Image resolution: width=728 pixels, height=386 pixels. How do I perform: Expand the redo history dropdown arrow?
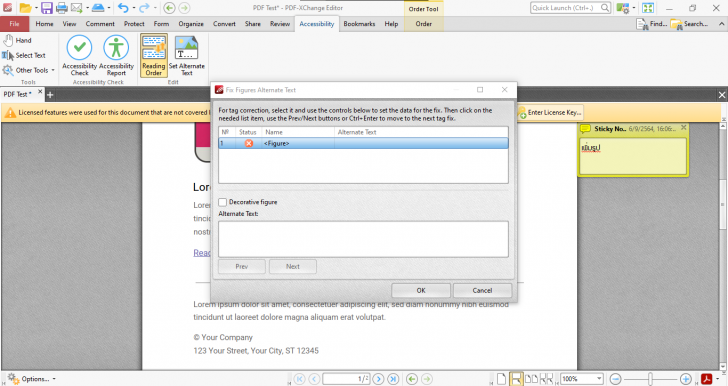pos(155,7)
